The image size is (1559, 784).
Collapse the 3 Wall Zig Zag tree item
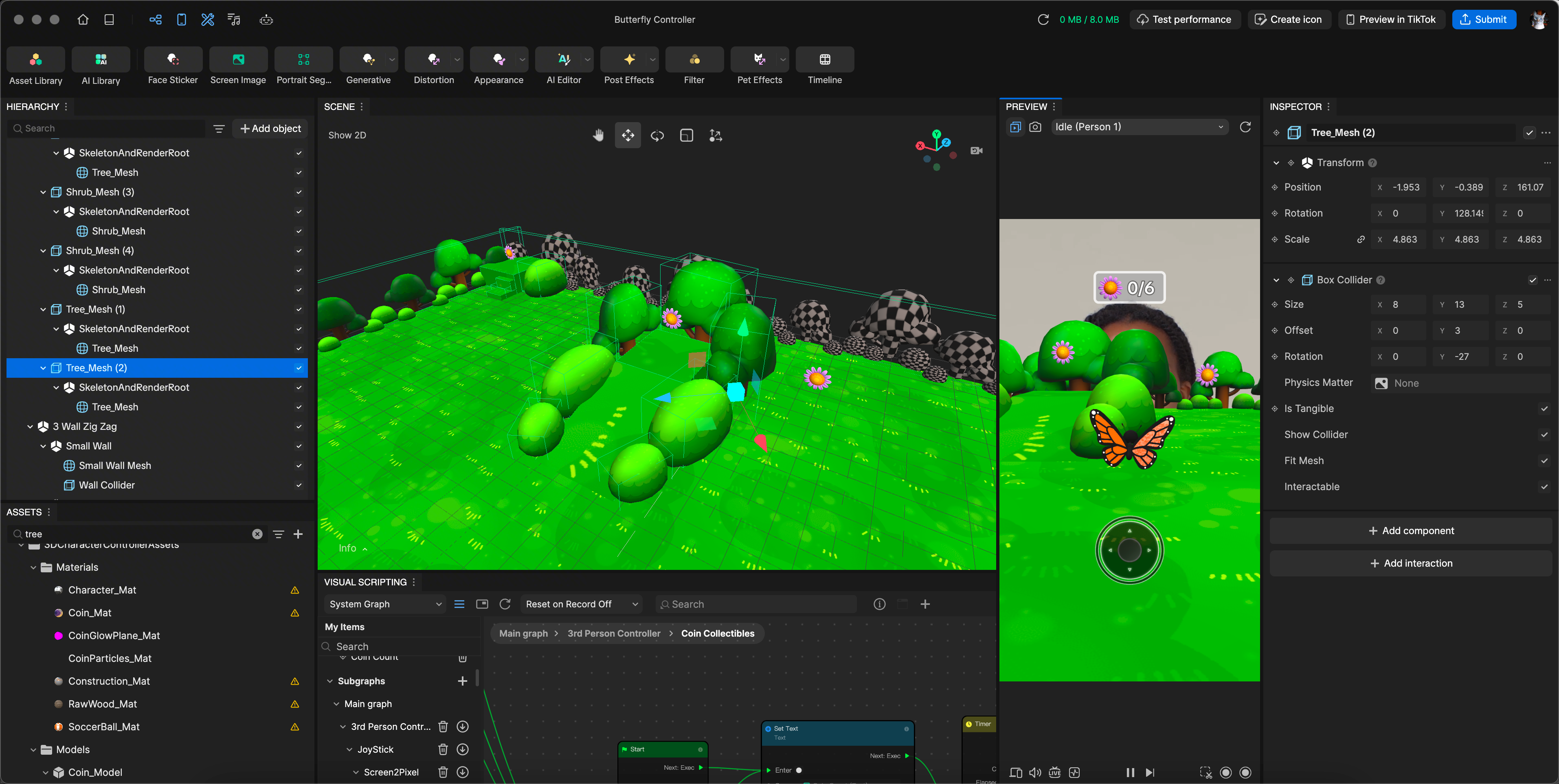(30, 427)
